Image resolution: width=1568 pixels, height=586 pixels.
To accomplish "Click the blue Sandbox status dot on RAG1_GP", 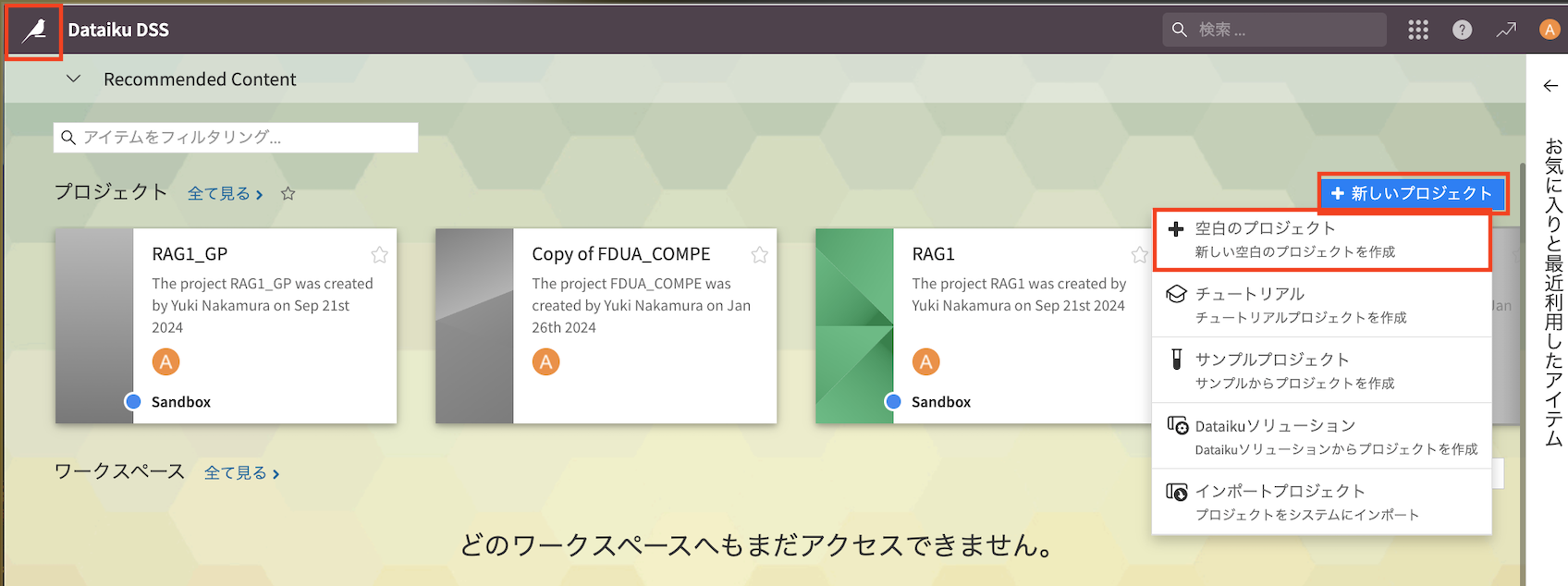I will [133, 401].
